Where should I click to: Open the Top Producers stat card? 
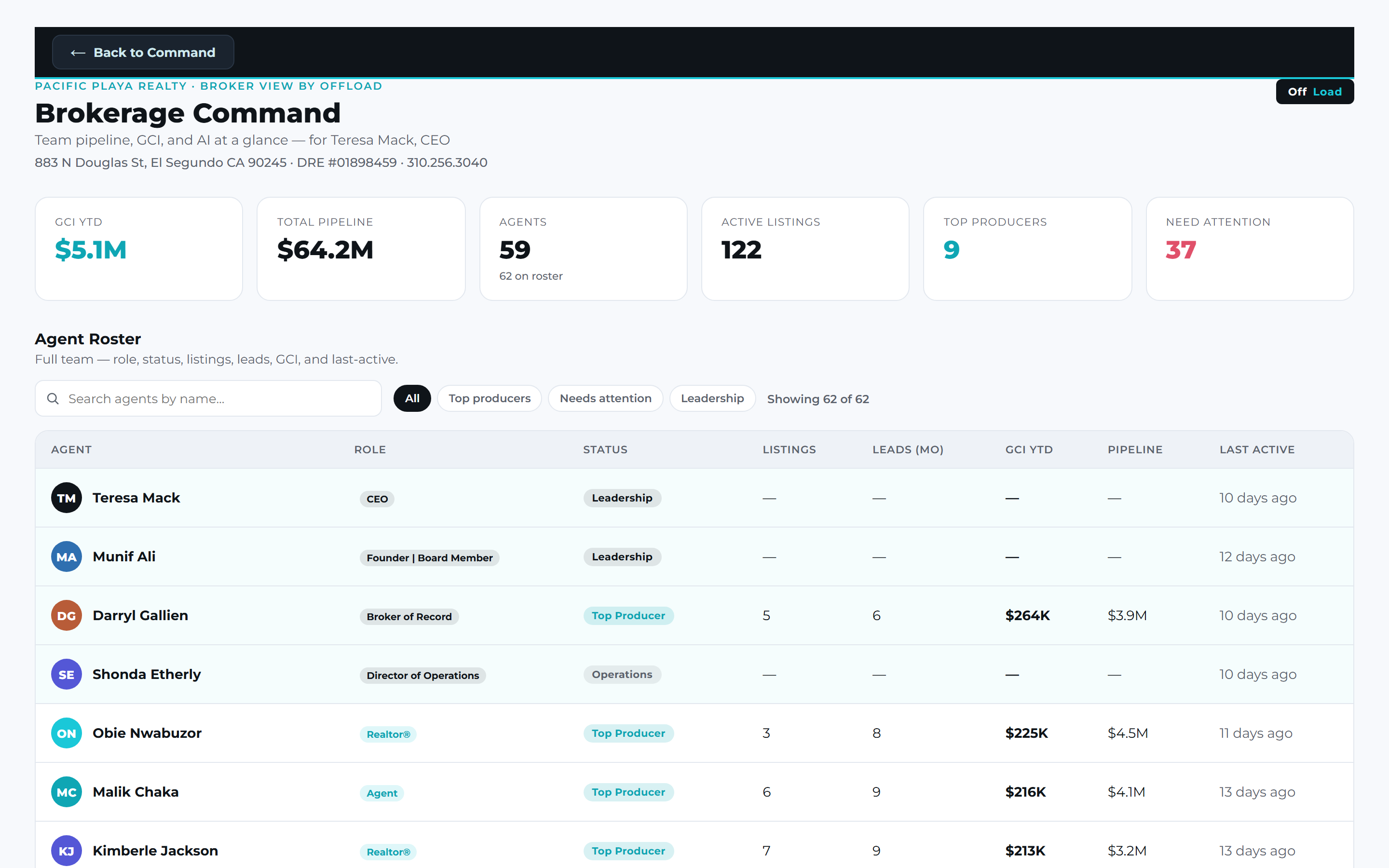coord(1027,248)
